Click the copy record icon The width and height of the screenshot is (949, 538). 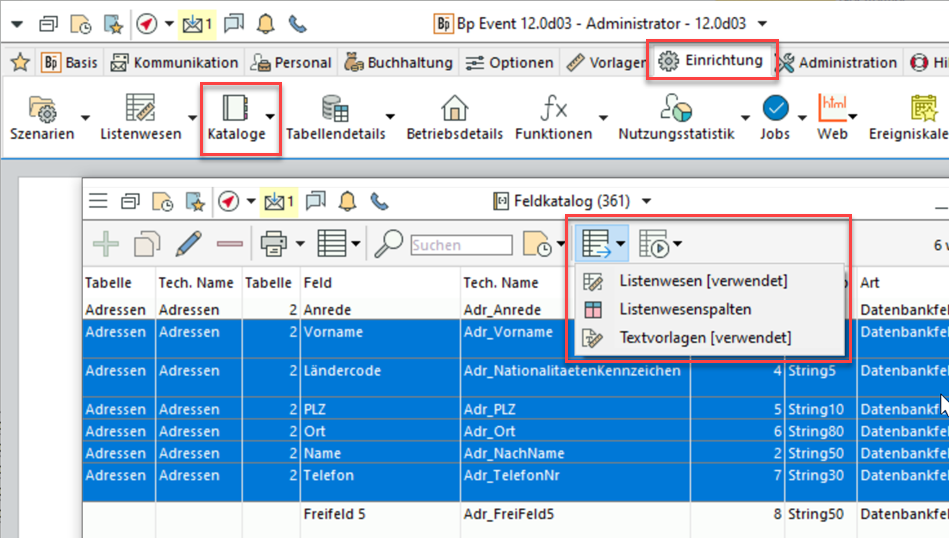tap(148, 243)
